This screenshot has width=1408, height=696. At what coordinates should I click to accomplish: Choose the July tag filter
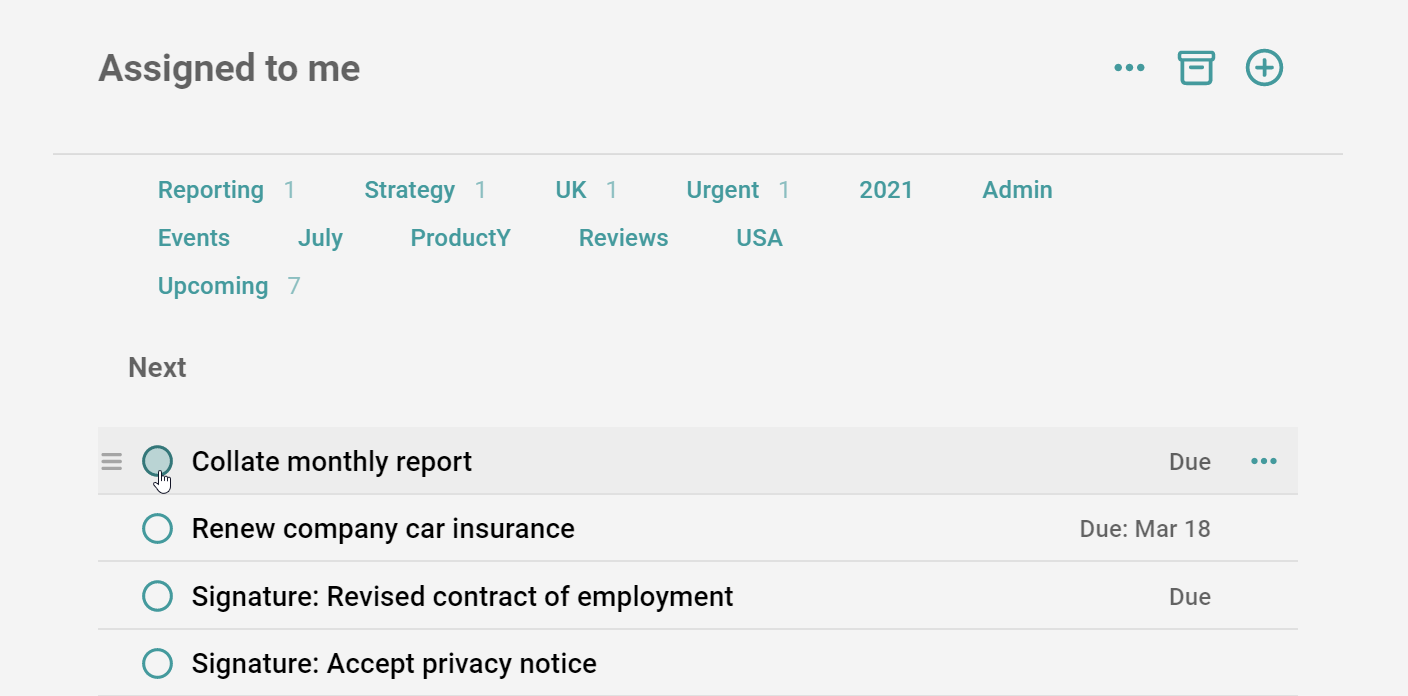click(x=320, y=238)
